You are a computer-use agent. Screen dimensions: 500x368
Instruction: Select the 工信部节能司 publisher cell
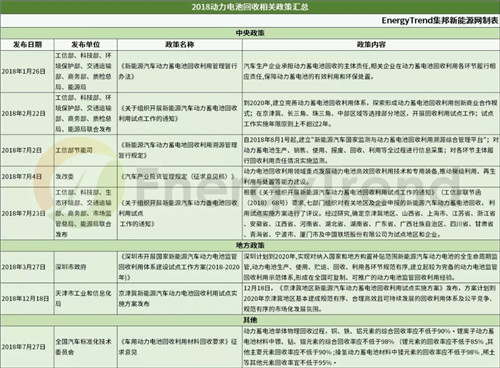[x=74, y=150]
